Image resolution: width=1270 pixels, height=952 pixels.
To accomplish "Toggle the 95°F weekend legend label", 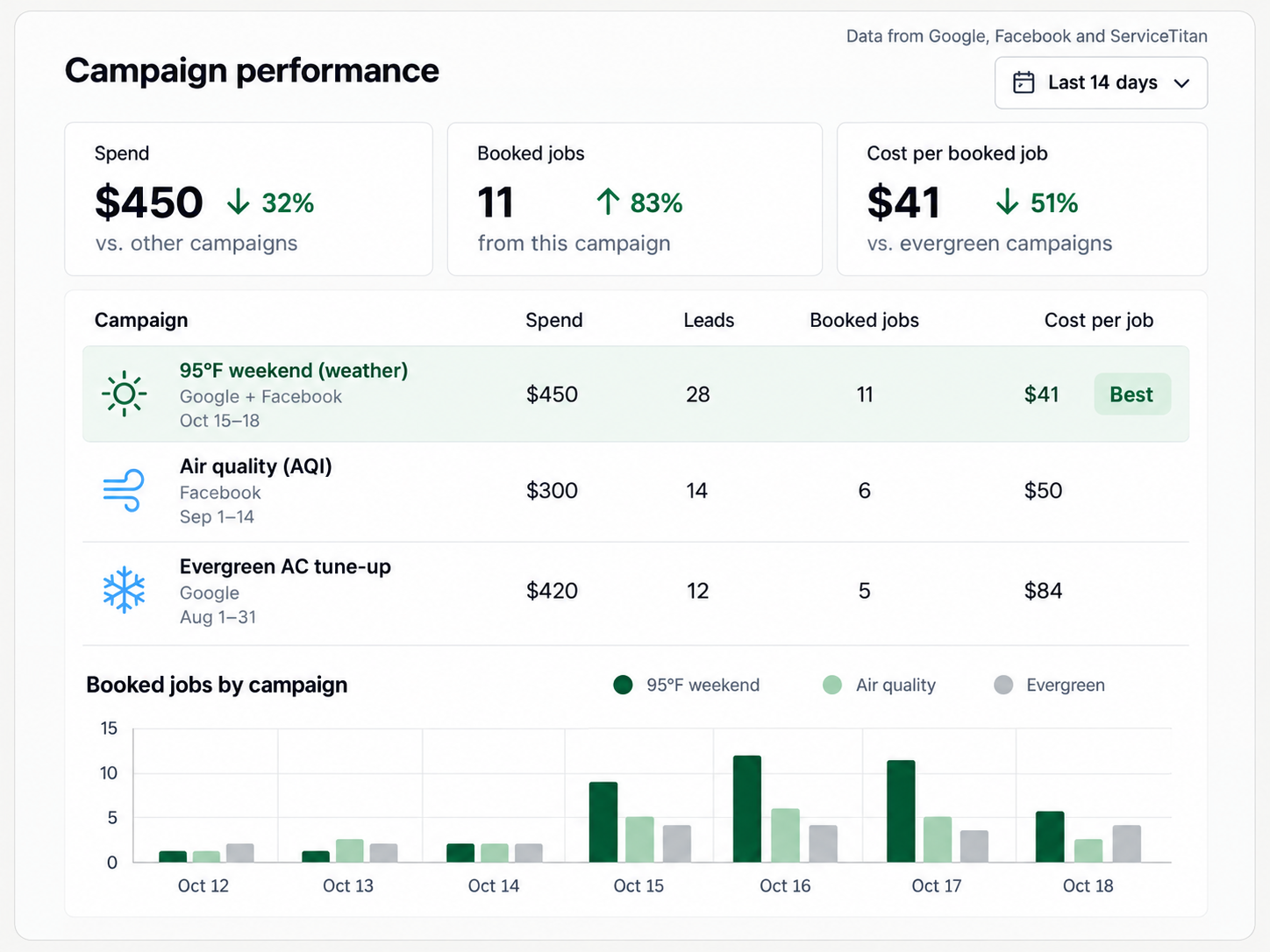I will tap(703, 685).
